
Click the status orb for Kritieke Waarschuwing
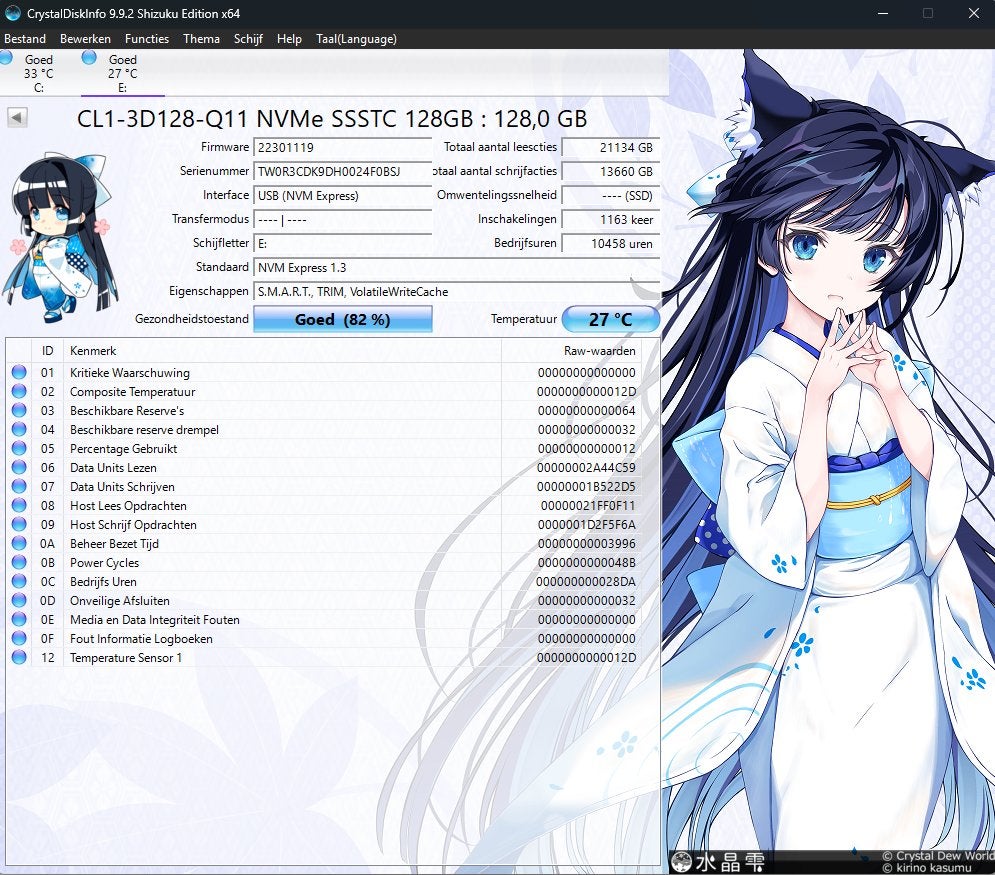(x=19, y=372)
